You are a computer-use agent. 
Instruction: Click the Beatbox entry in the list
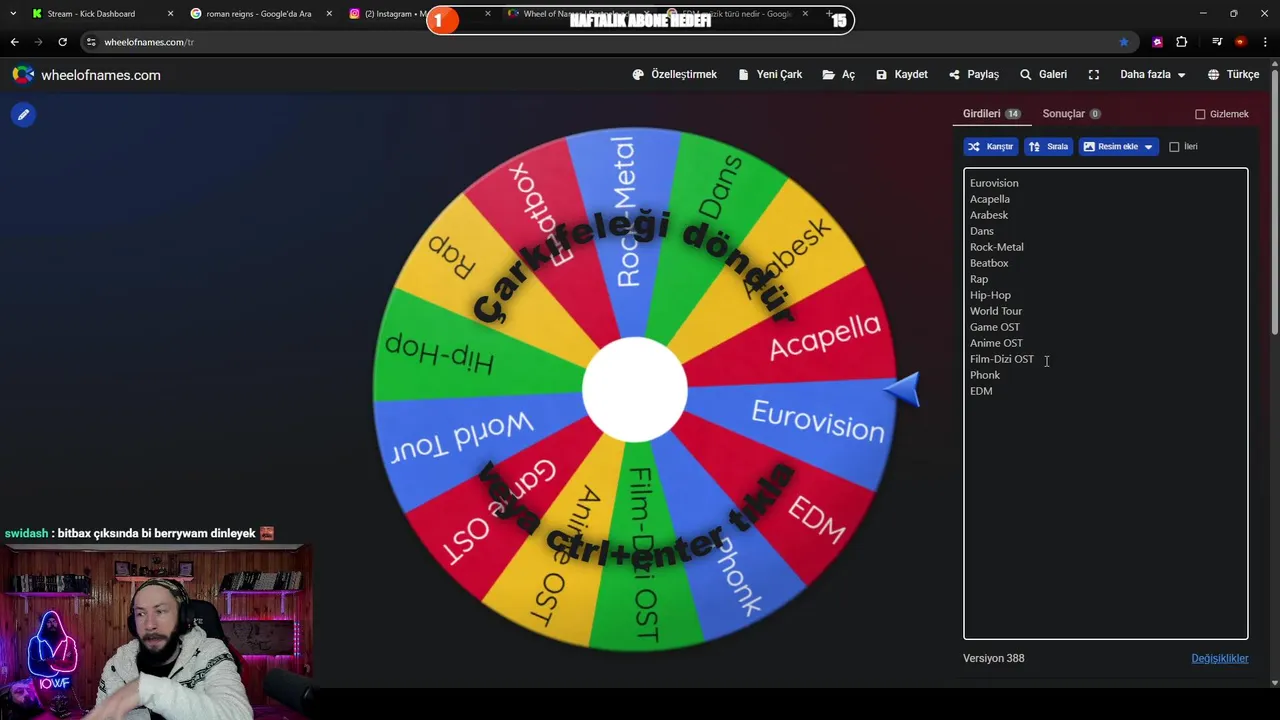pyautogui.click(x=988, y=263)
